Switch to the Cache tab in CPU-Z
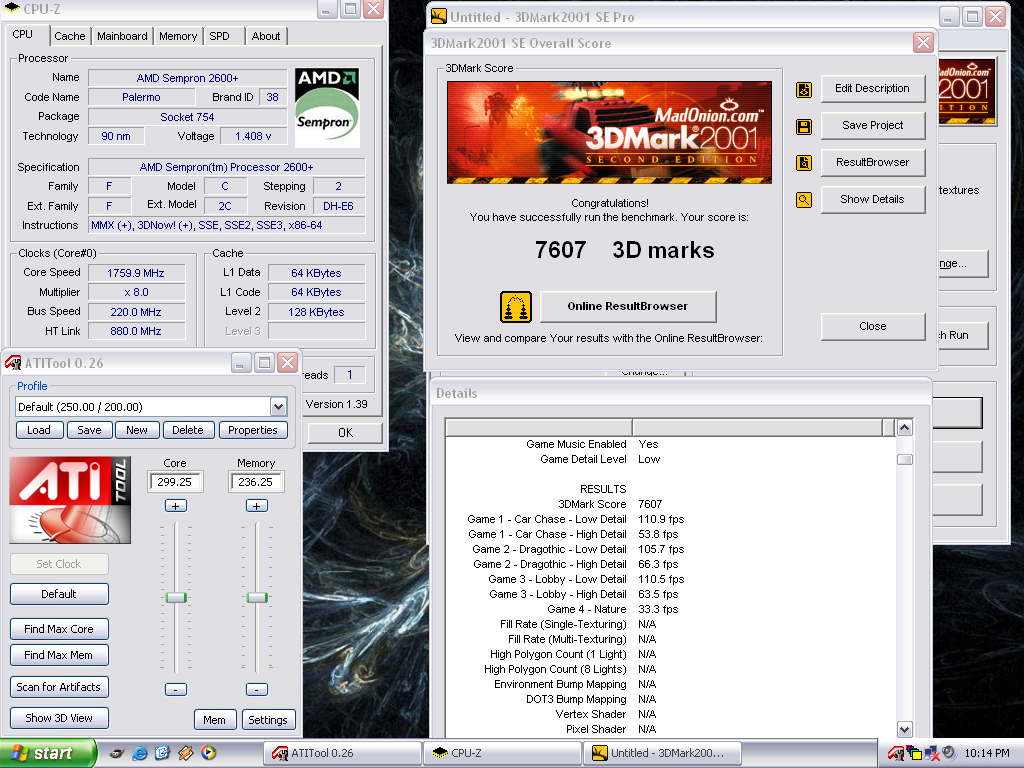Image resolution: width=1024 pixels, height=768 pixels. tap(70, 36)
